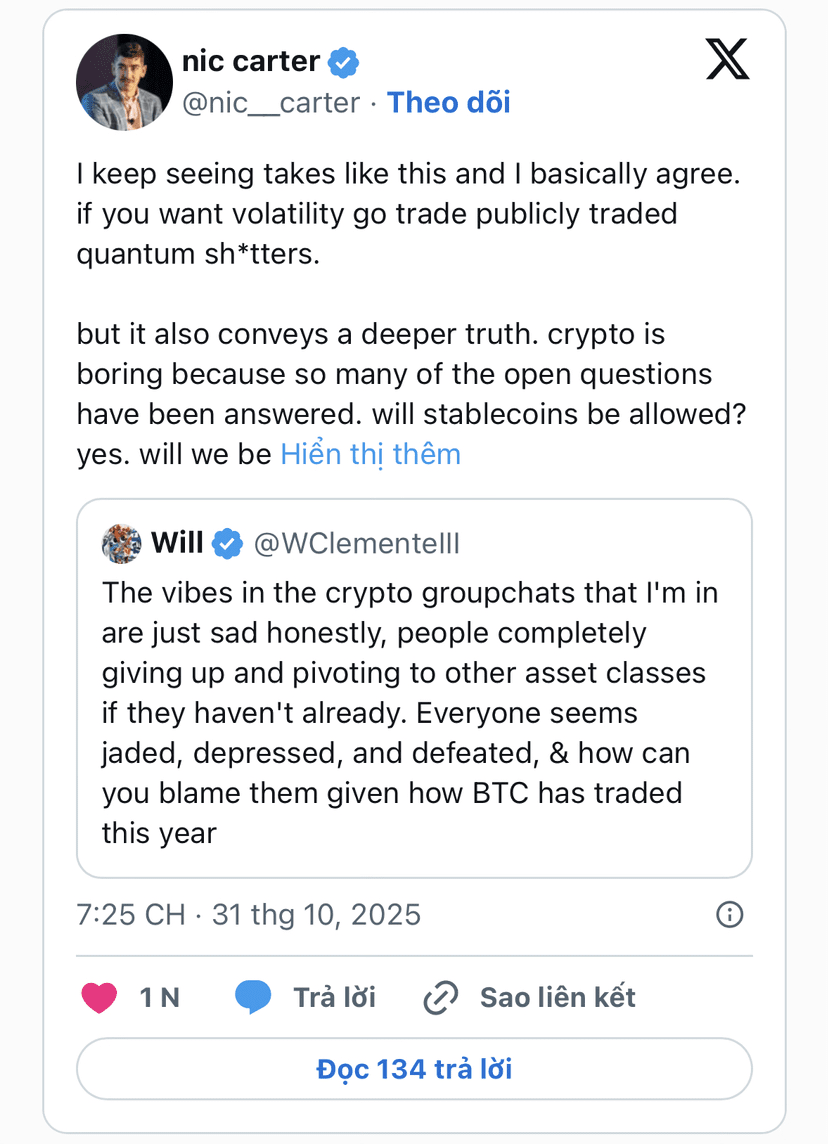Click the blue verified badge beside nic carter

pyautogui.click(x=344, y=63)
